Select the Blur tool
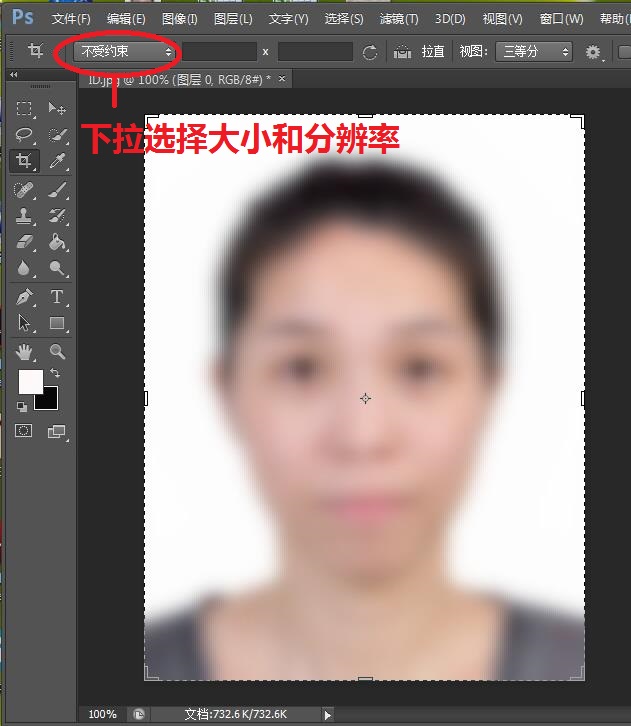Screen dimensions: 631x726 pos(24,268)
